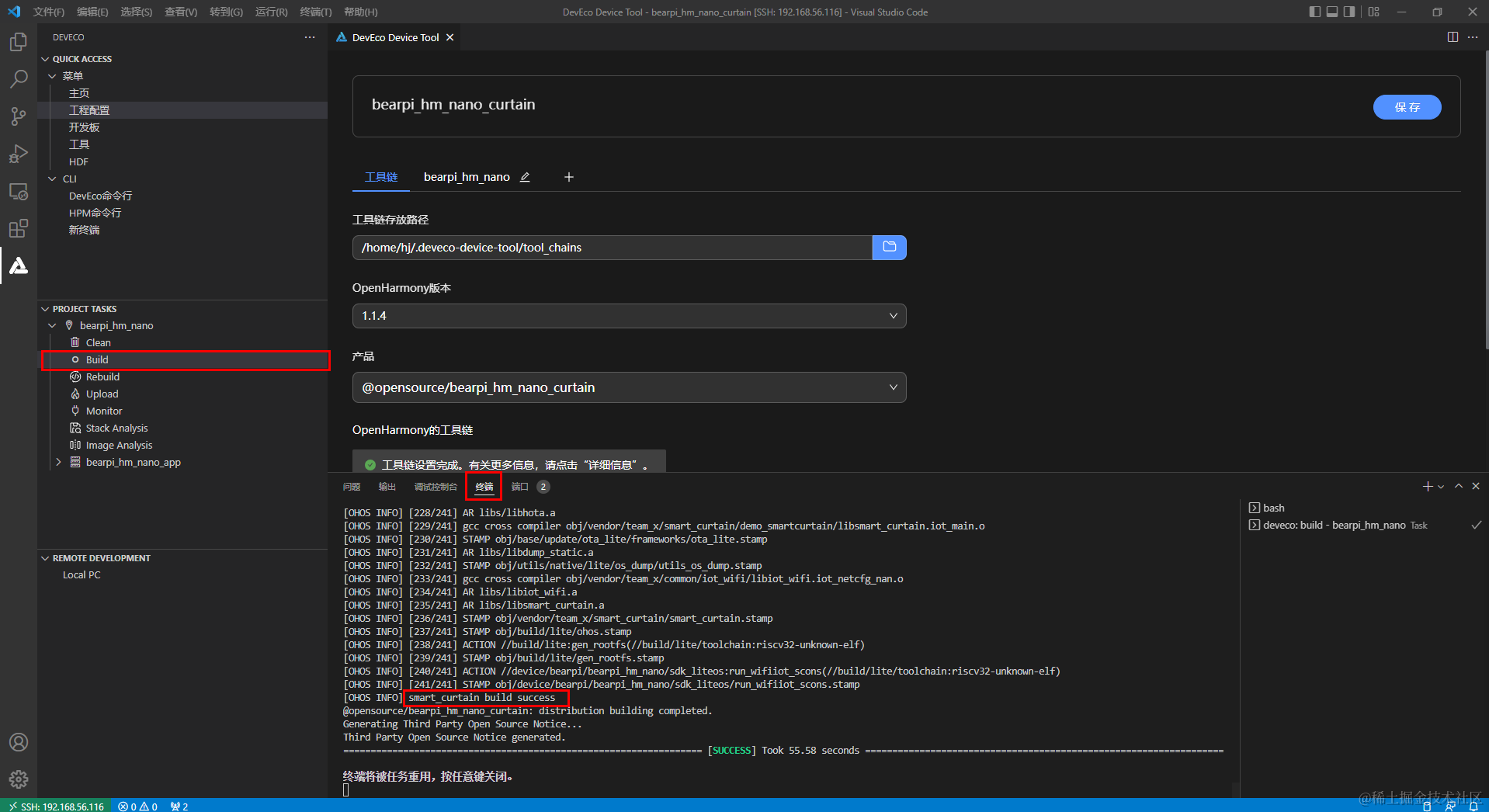Screen dimensions: 1489x812
Task: Collapse the REMOTE DEVELOPMENT section
Action: (x=45, y=558)
